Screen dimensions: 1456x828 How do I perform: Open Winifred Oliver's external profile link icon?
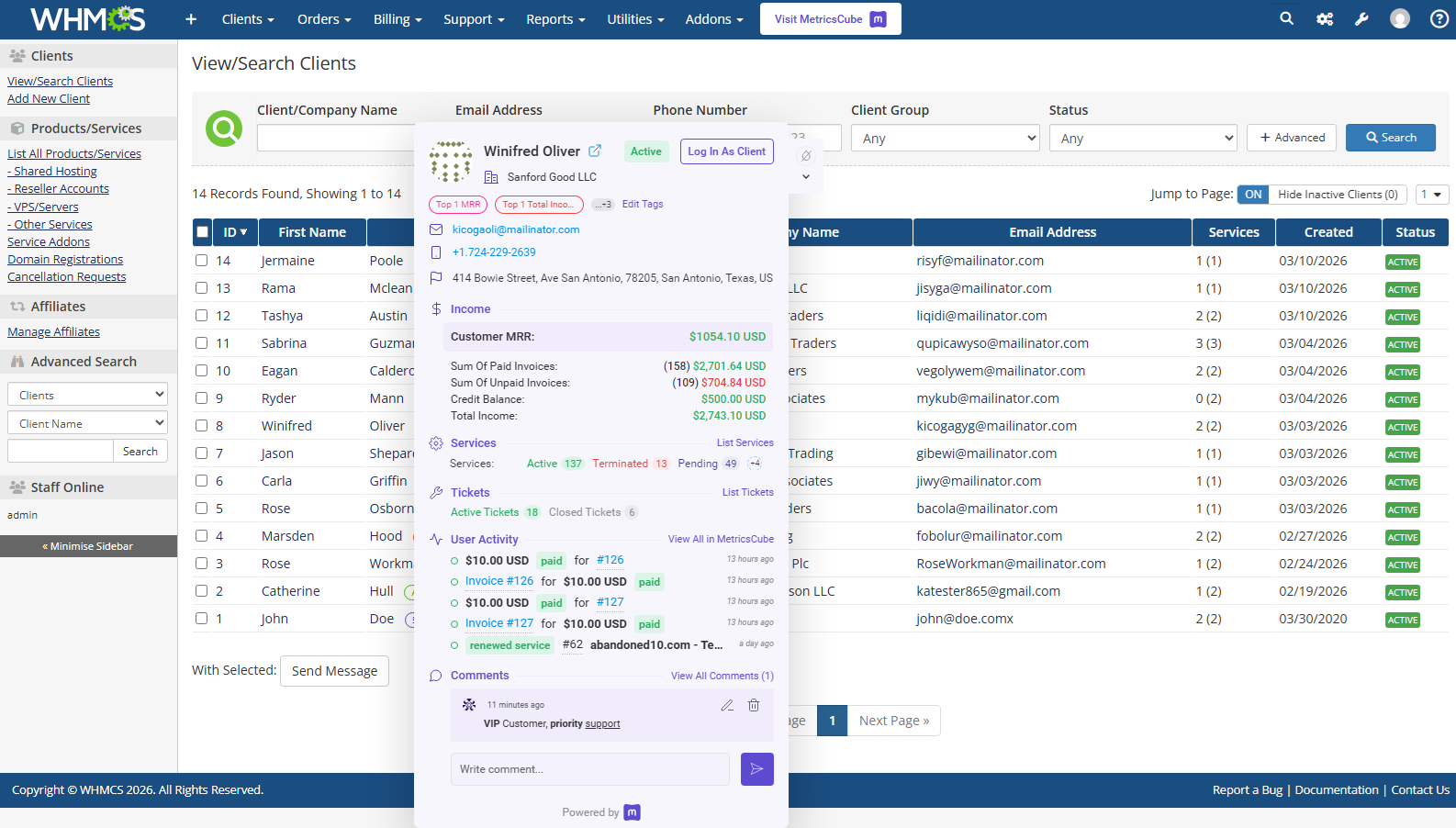pyautogui.click(x=595, y=151)
